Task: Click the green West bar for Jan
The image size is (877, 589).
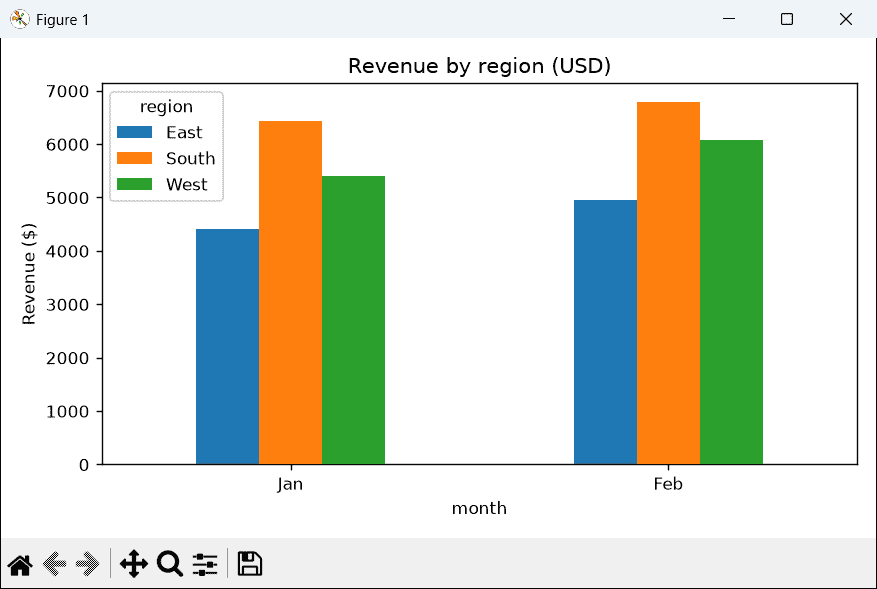Action: point(353,320)
